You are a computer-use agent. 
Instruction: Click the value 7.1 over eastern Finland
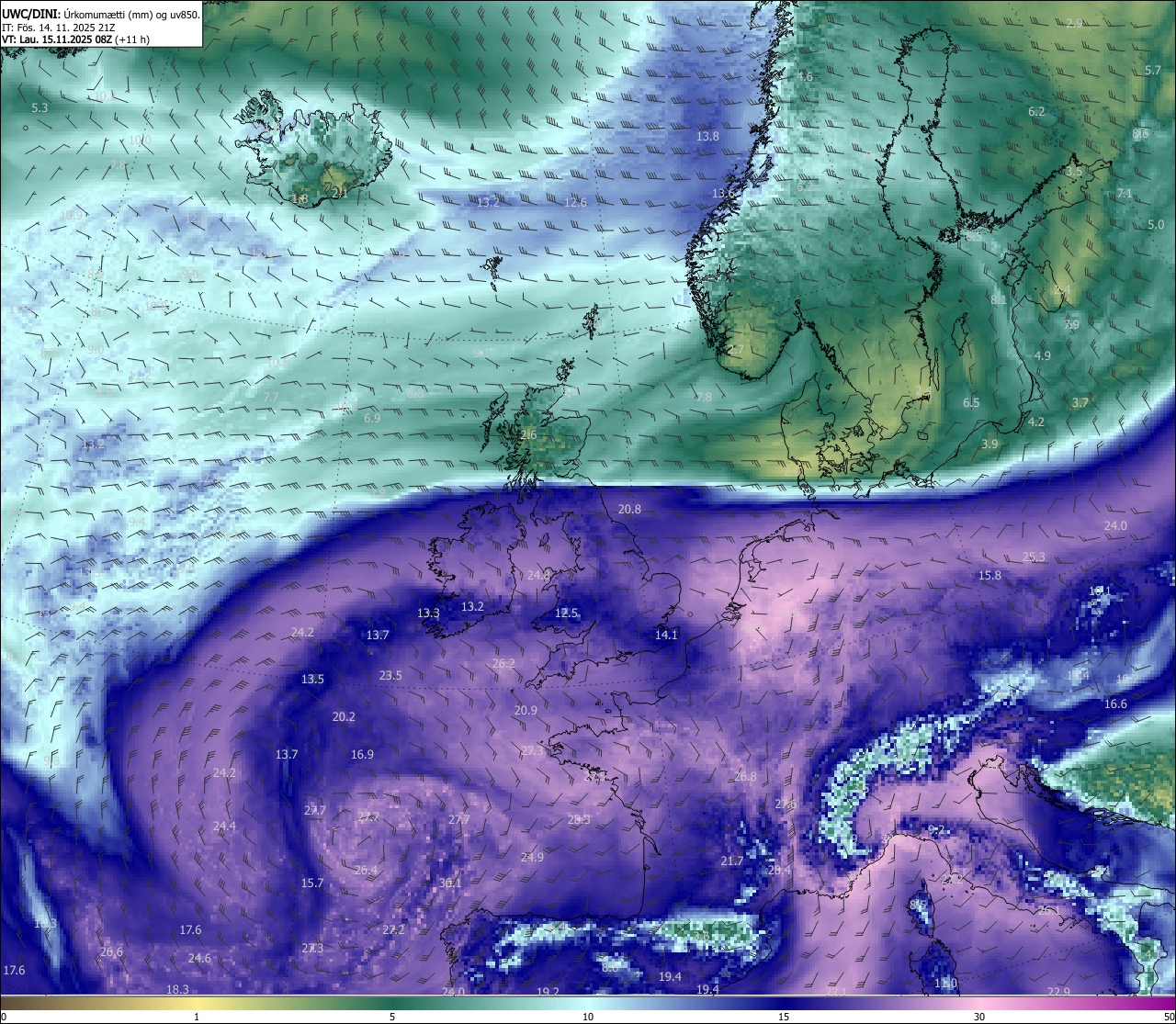[x=1125, y=193]
